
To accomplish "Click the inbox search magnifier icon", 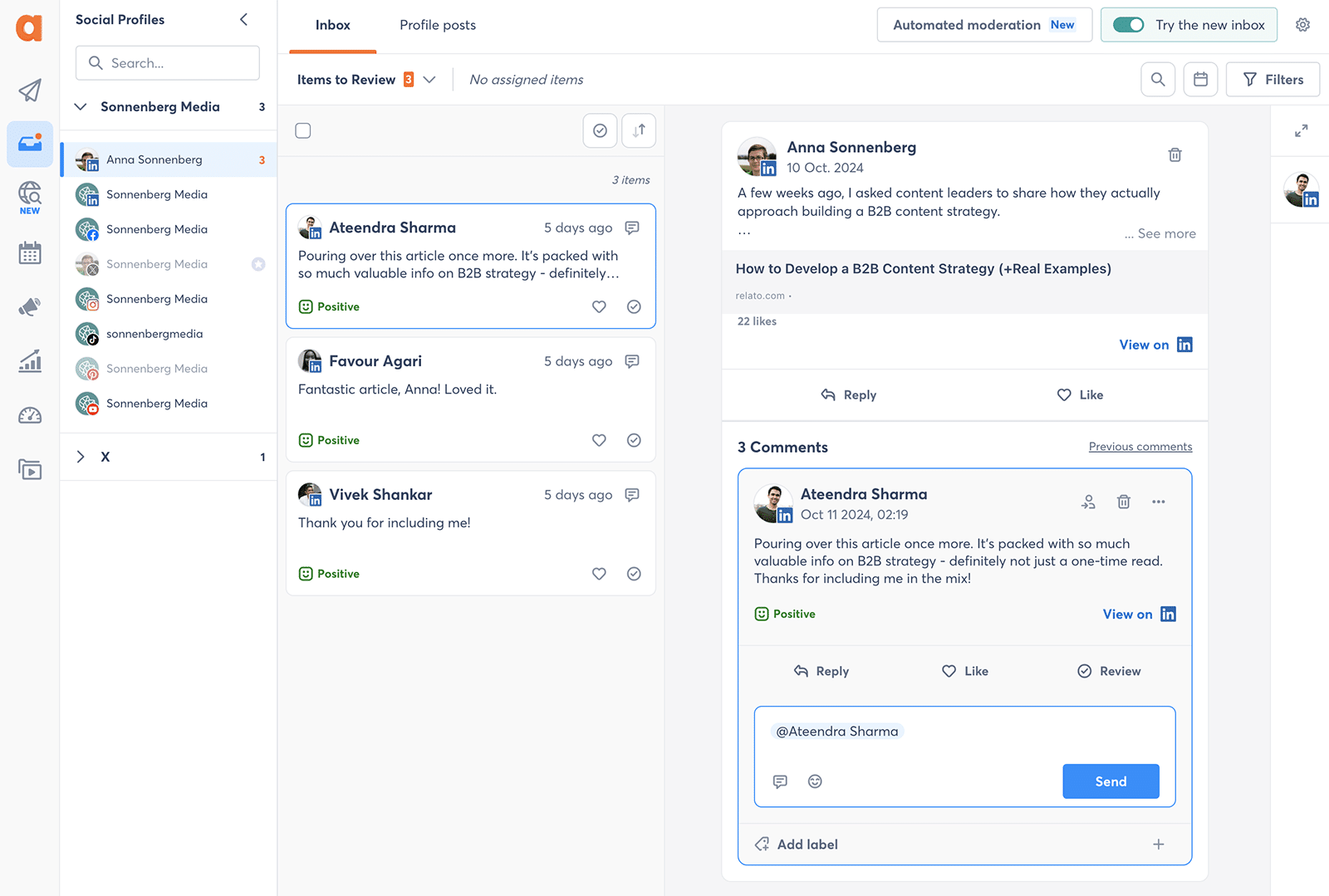I will pyautogui.click(x=1158, y=80).
